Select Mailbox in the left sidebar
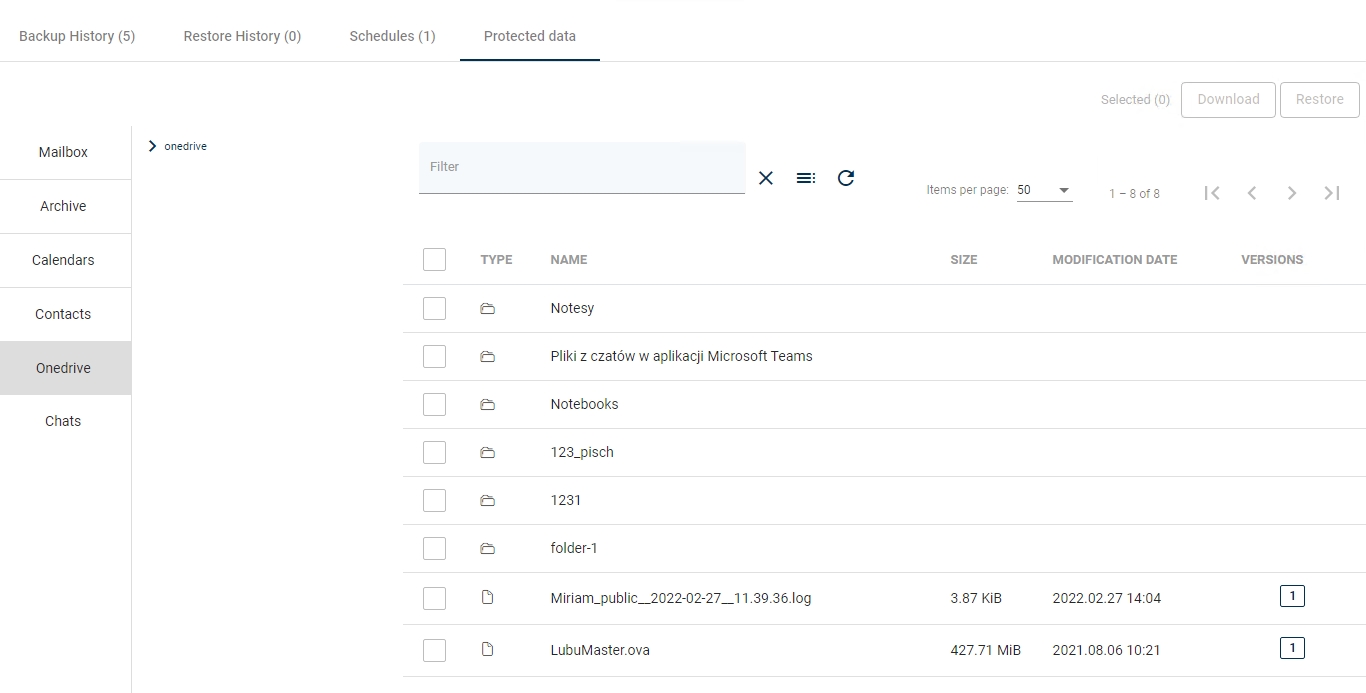 (63, 152)
